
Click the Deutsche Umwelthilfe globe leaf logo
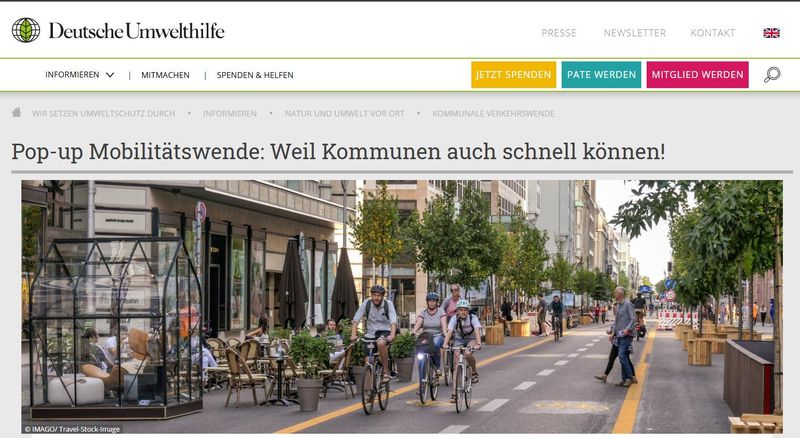coord(26,30)
